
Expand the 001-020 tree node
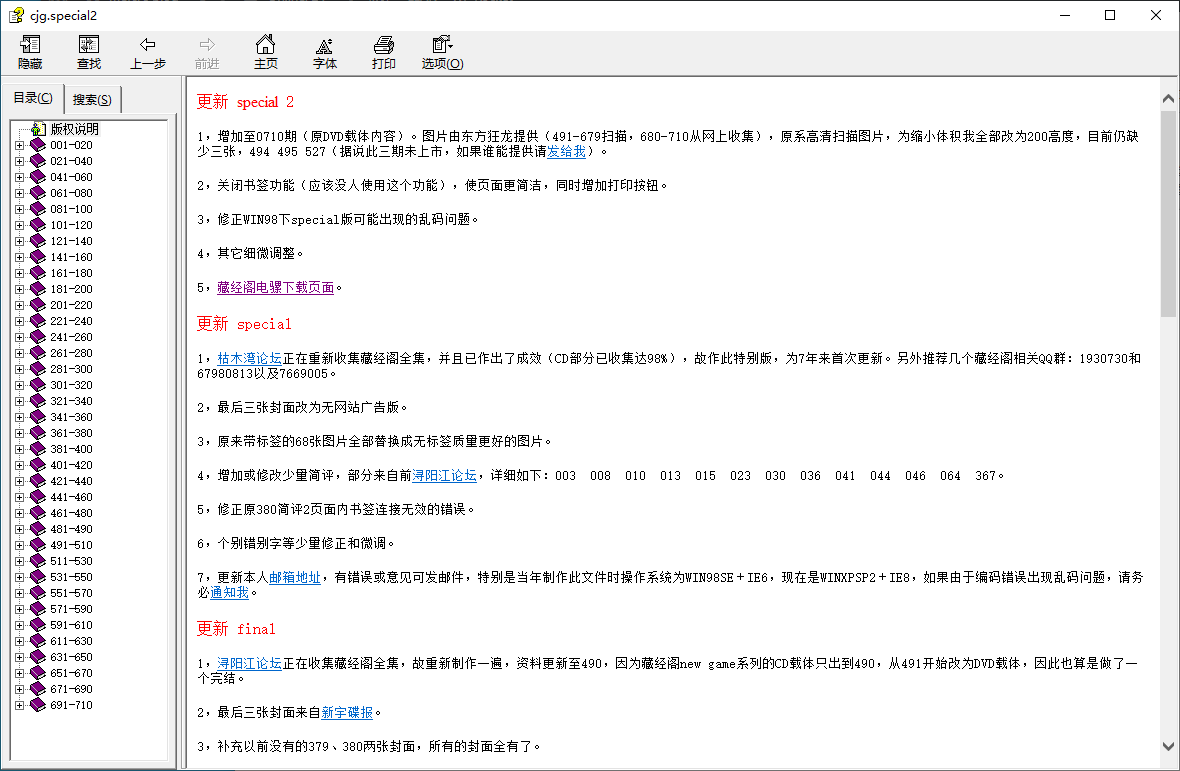(x=19, y=145)
